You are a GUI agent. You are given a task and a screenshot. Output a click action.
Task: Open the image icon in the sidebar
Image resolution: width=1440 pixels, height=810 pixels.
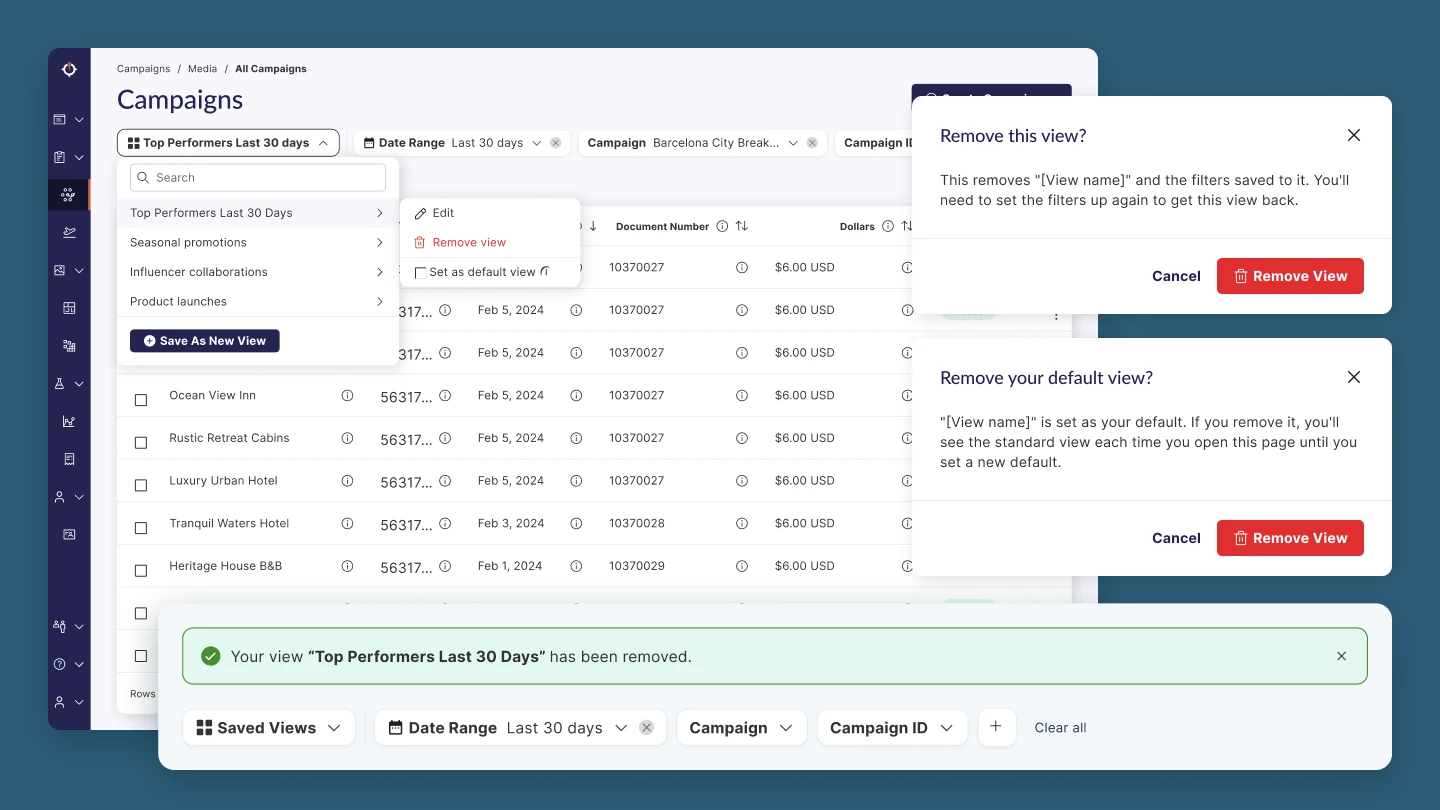click(60, 270)
